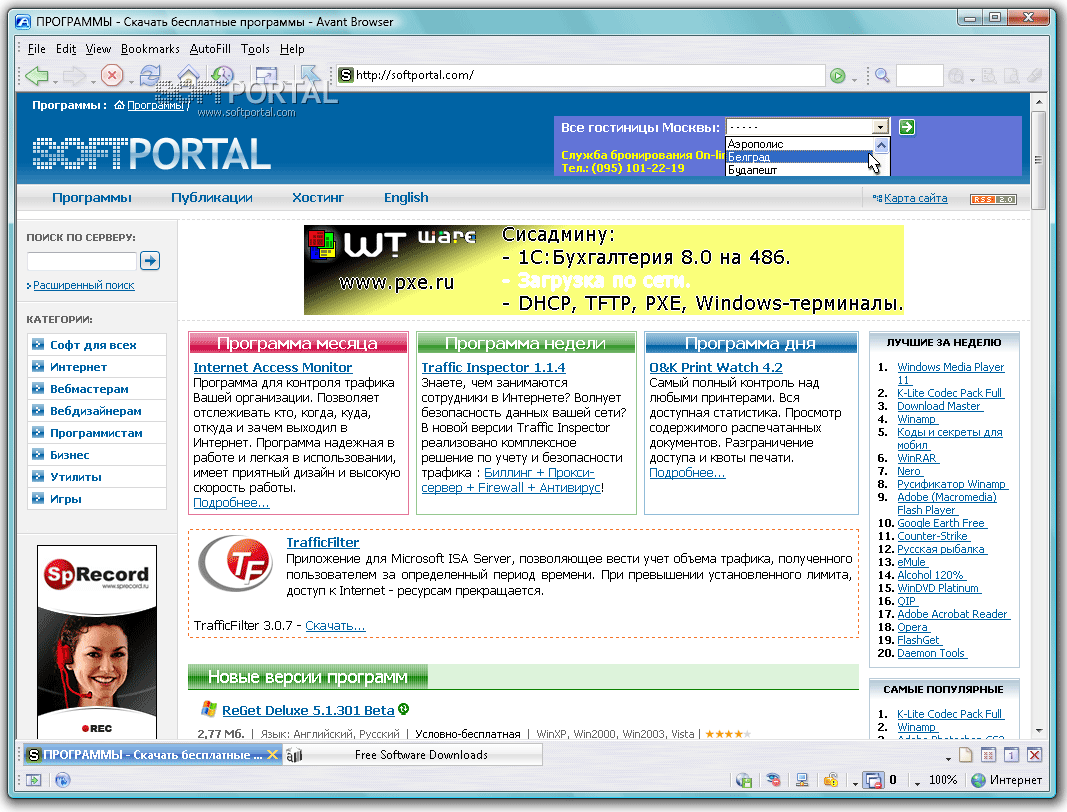Click the blue arrow cursor toolbar icon
The width and height of the screenshot is (1067, 812).
pyautogui.click(x=310, y=74)
